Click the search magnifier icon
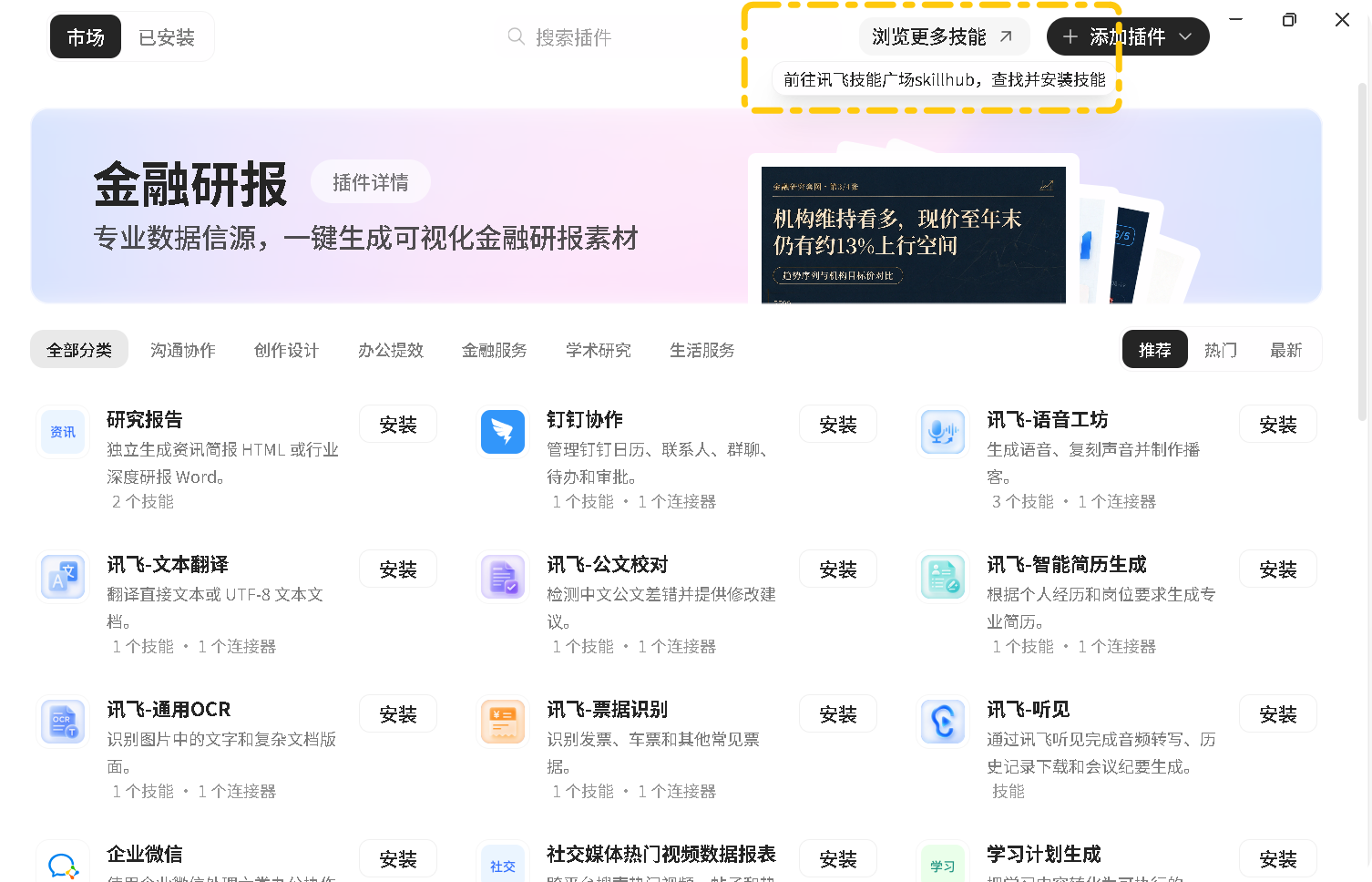Screen dimensions: 1372x882 tap(517, 36)
